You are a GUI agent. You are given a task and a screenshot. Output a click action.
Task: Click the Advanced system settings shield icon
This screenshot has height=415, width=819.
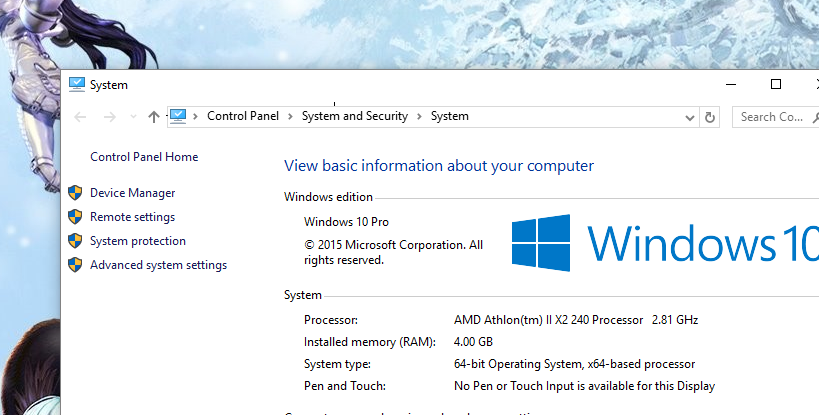(x=75, y=265)
